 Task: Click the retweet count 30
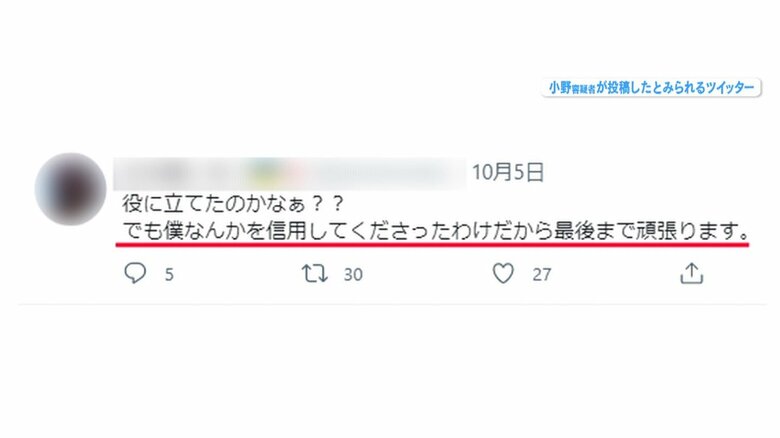click(x=353, y=274)
